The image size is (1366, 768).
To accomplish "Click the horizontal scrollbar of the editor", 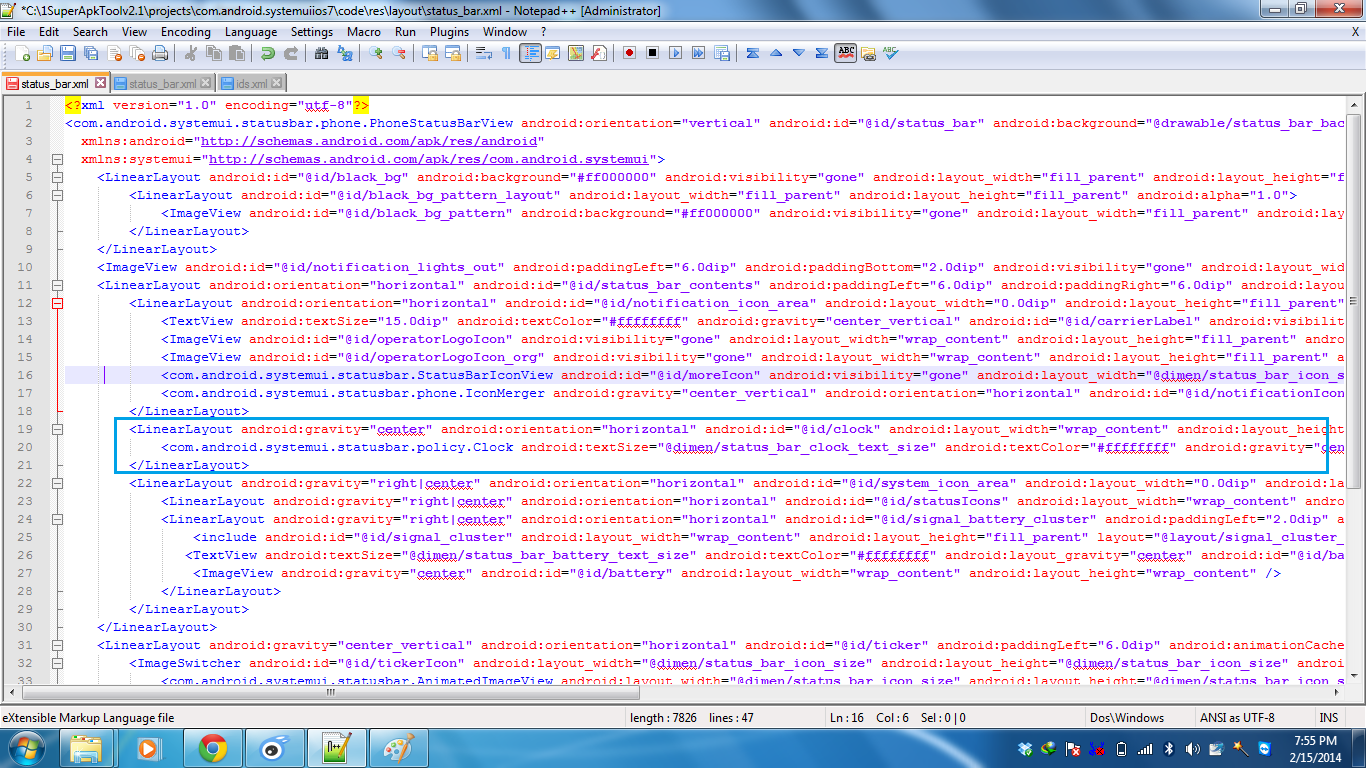I will coord(674,693).
